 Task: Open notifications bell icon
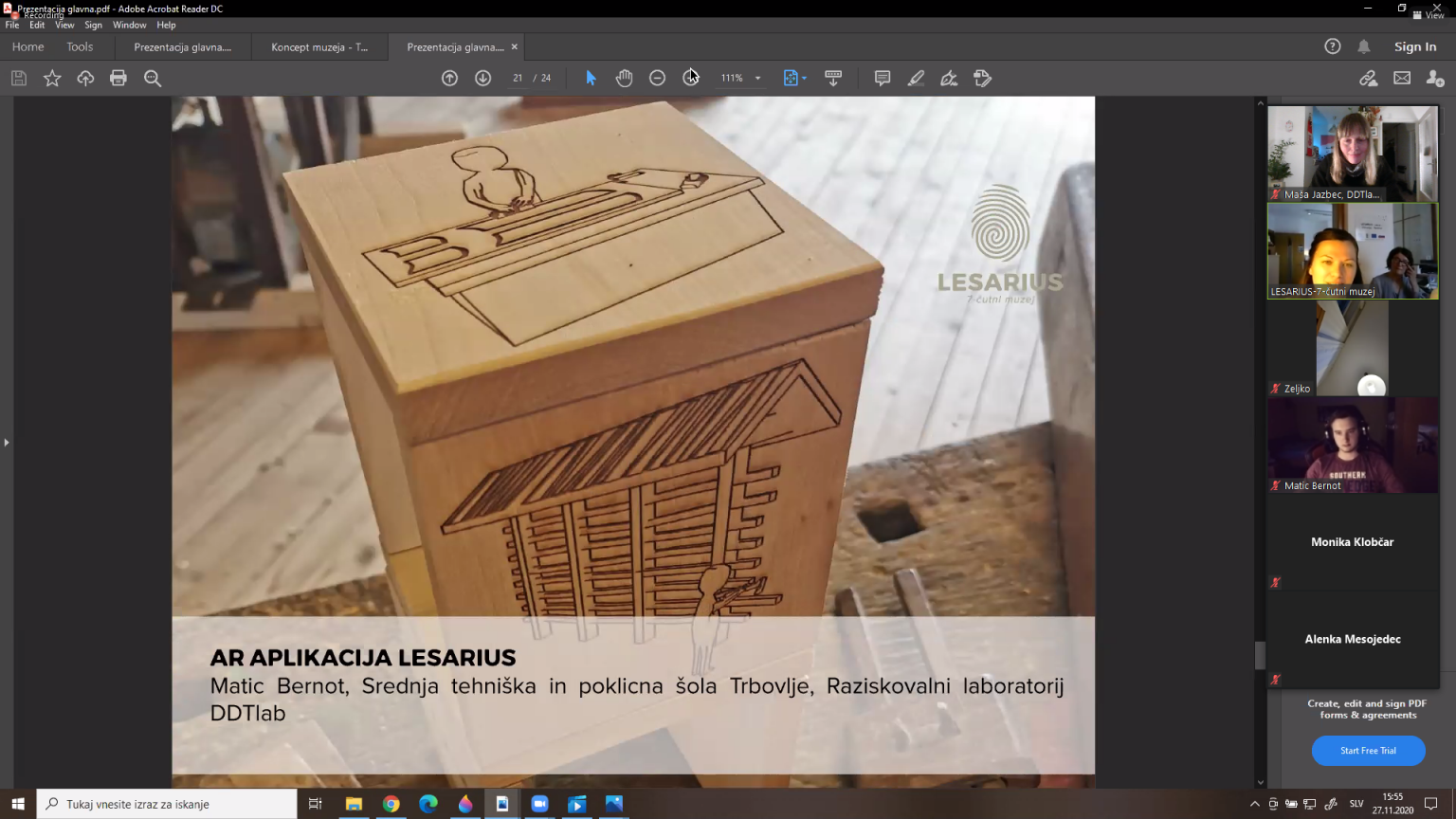(x=1364, y=46)
